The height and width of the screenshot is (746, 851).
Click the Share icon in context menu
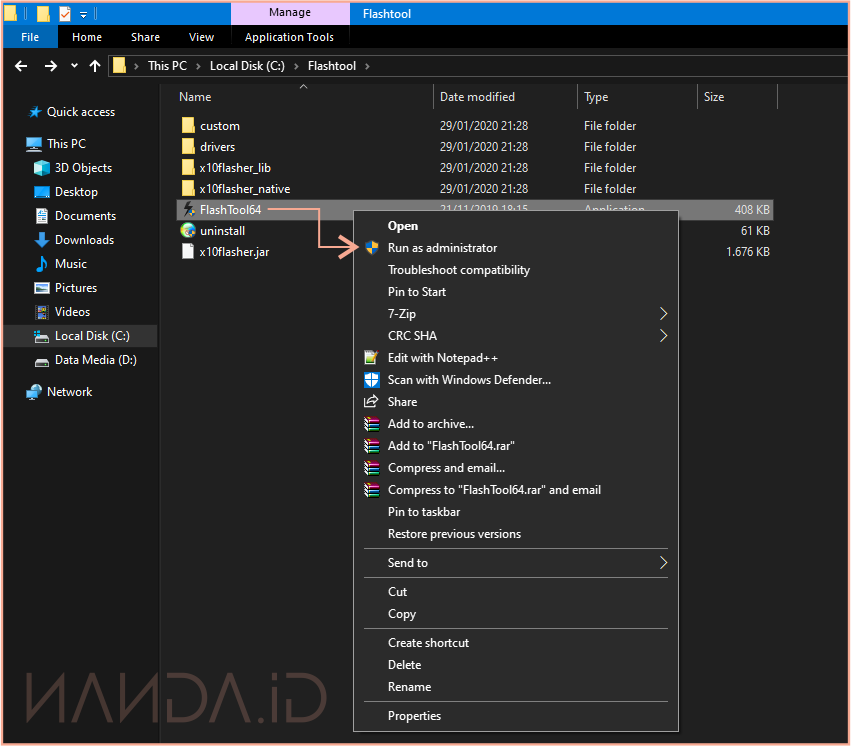(371, 402)
